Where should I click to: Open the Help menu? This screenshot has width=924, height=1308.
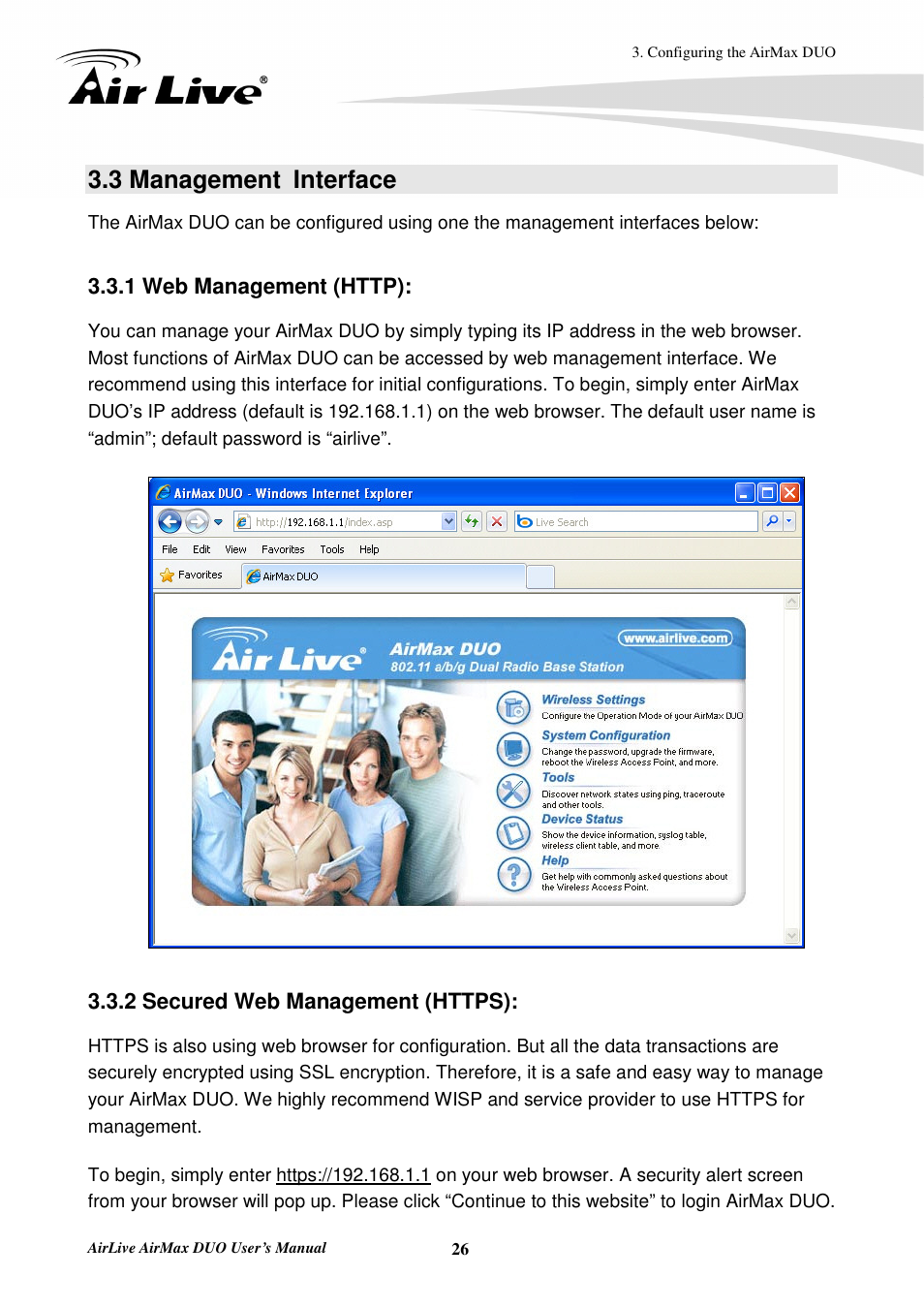369,549
